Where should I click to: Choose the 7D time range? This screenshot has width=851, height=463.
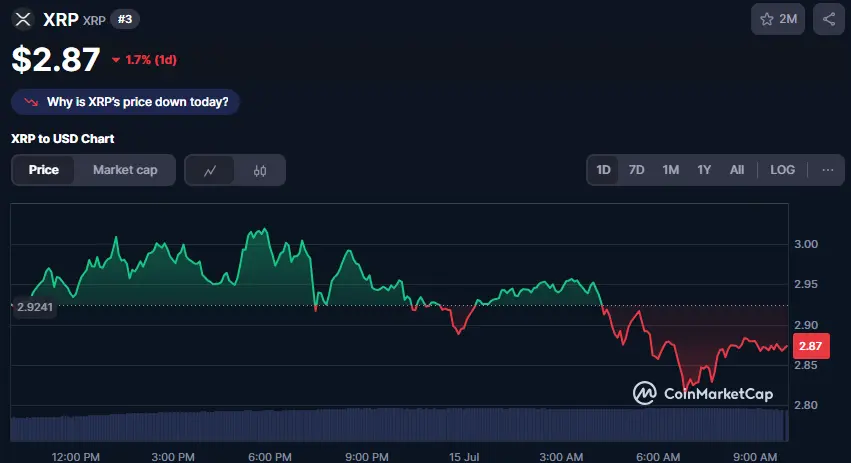click(x=636, y=170)
